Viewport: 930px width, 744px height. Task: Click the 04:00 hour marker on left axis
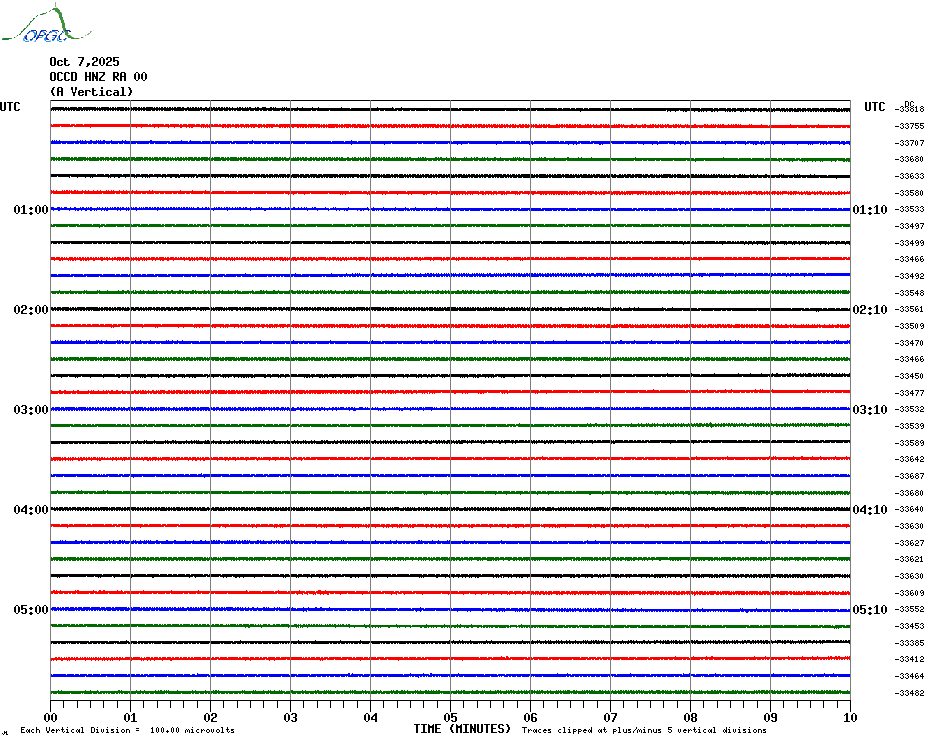(x=30, y=510)
